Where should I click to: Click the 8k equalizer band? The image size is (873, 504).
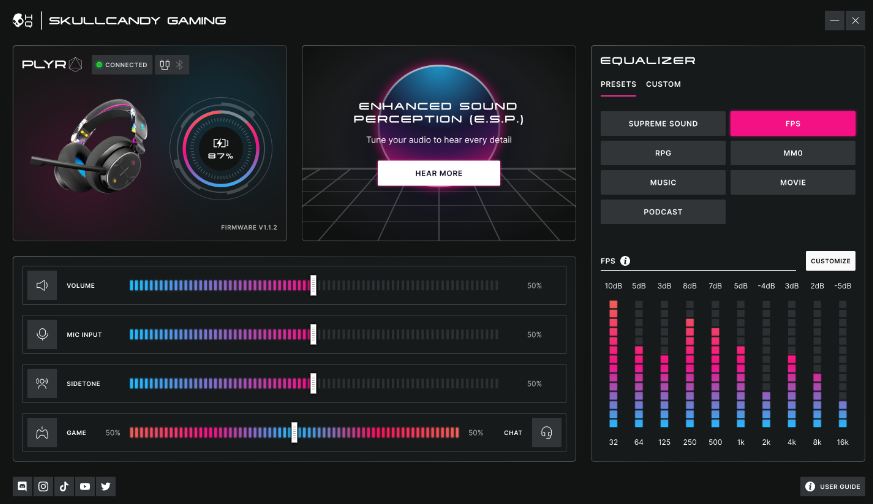tap(817, 364)
